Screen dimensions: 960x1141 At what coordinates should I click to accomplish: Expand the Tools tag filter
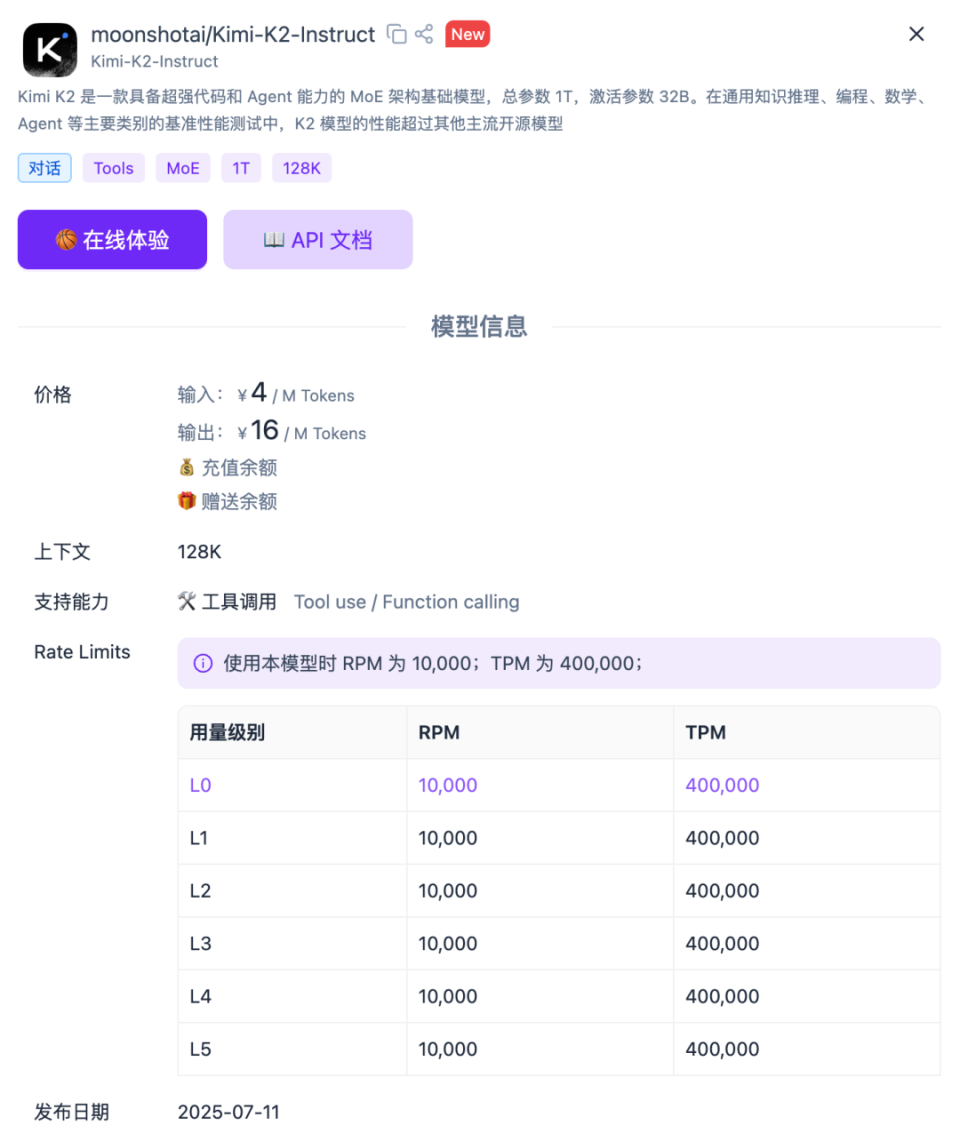point(113,167)
